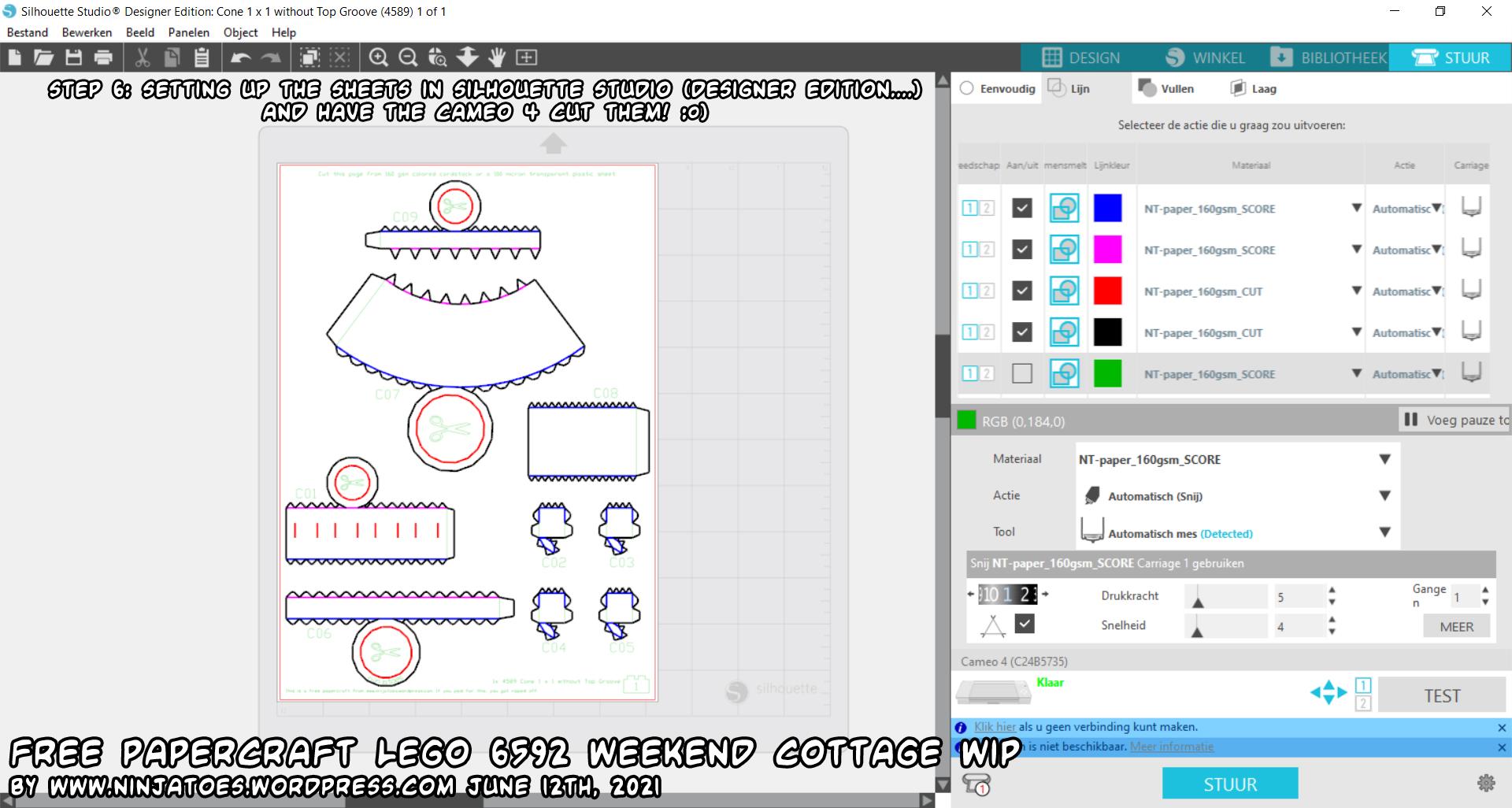Uncheck the black line color row
The image size is (1512, 808).
1022,332
